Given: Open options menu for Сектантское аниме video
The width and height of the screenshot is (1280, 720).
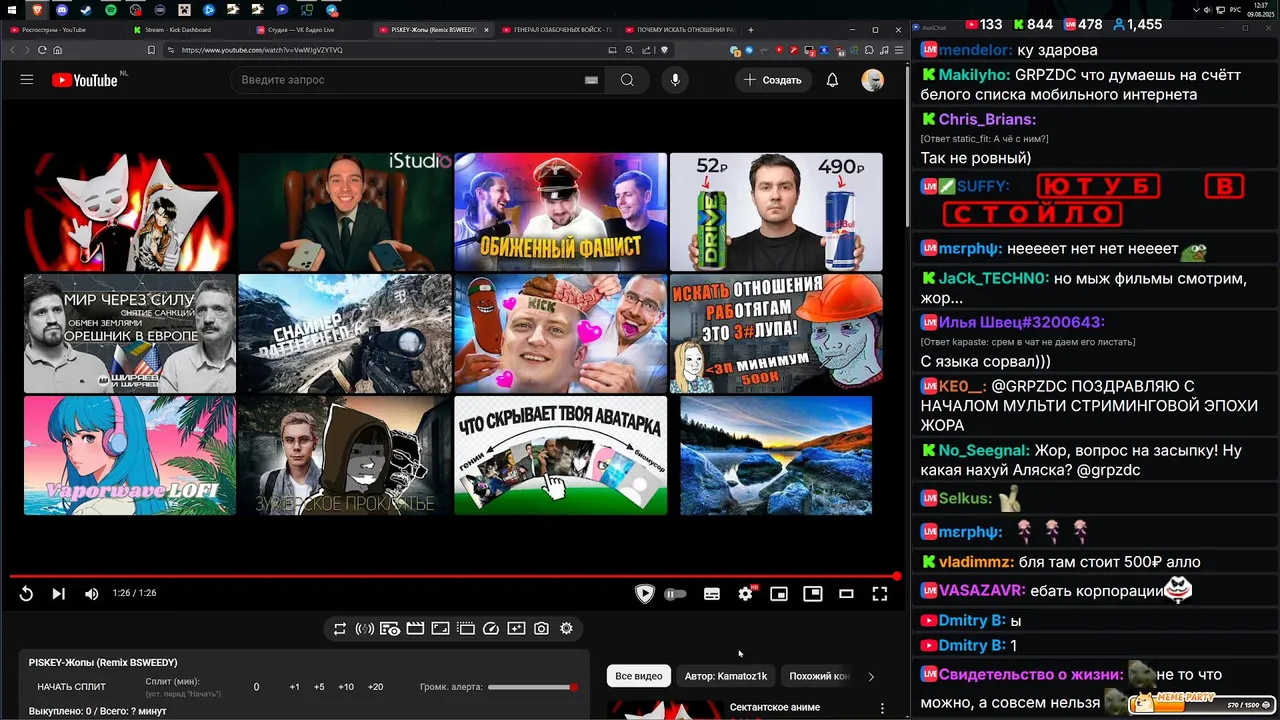Looking at the screenshot, I should tap(882, 708).
